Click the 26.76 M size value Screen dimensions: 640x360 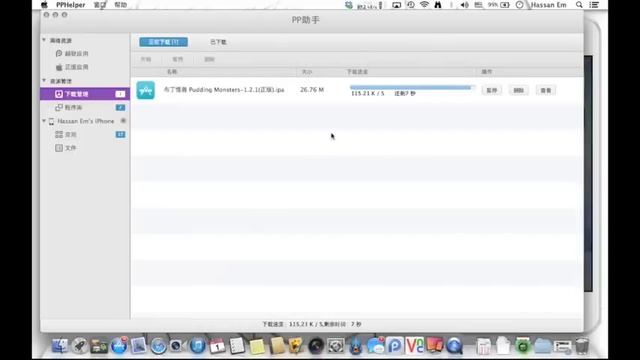tap(312, 90)
